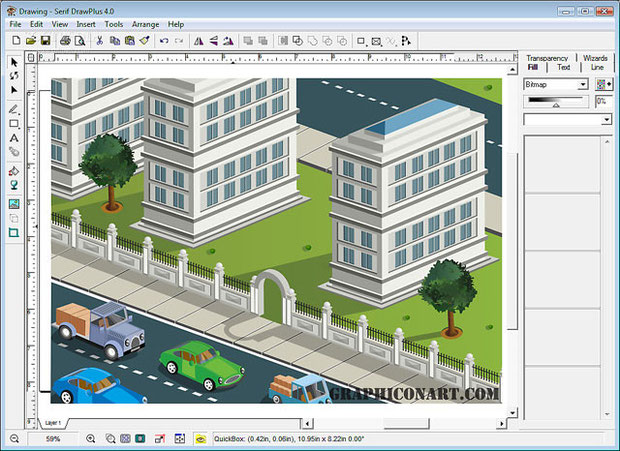Switch to the Line tab
620x451 pixels.
tap(597, 67)
